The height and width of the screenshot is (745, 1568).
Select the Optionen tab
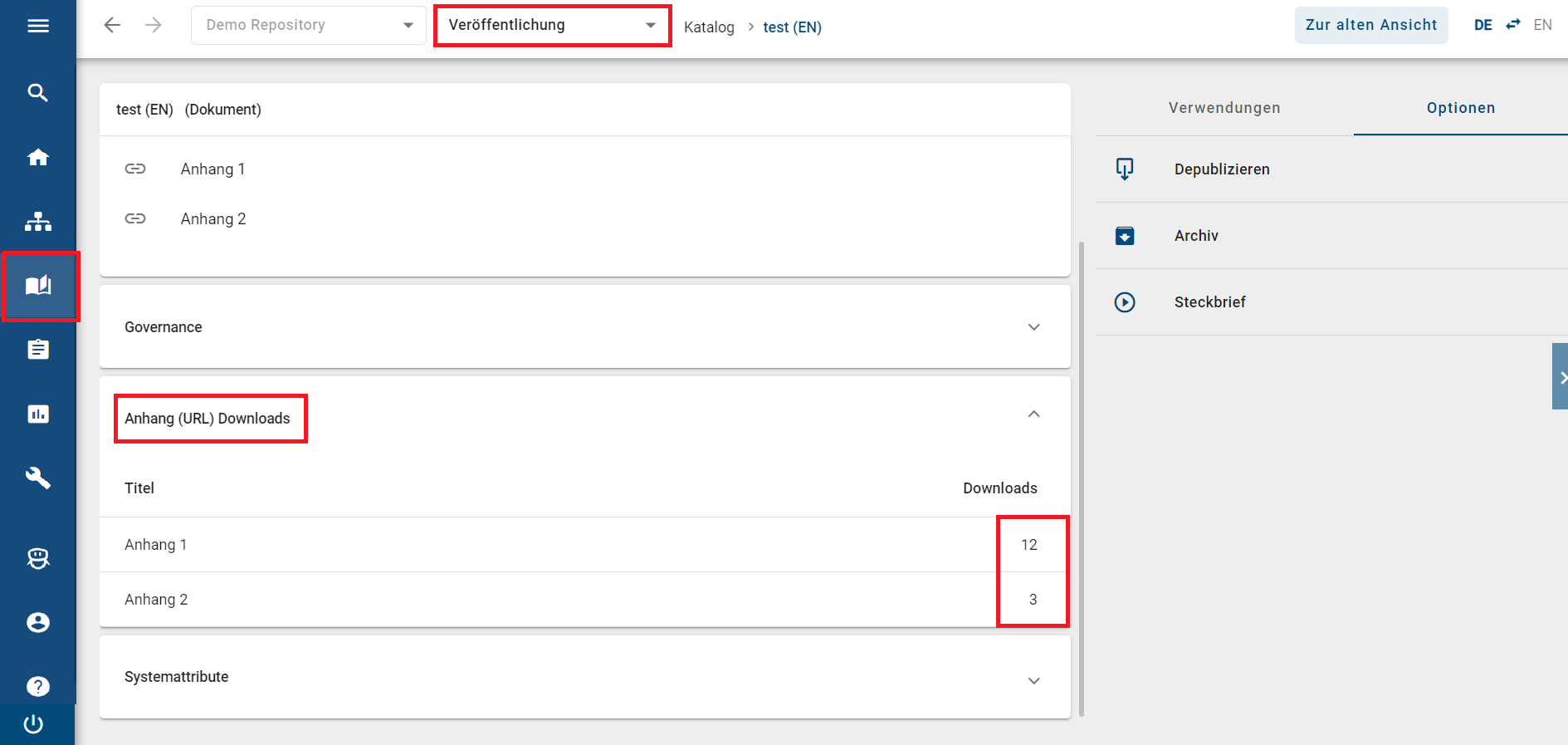(x=1460, y=108)
